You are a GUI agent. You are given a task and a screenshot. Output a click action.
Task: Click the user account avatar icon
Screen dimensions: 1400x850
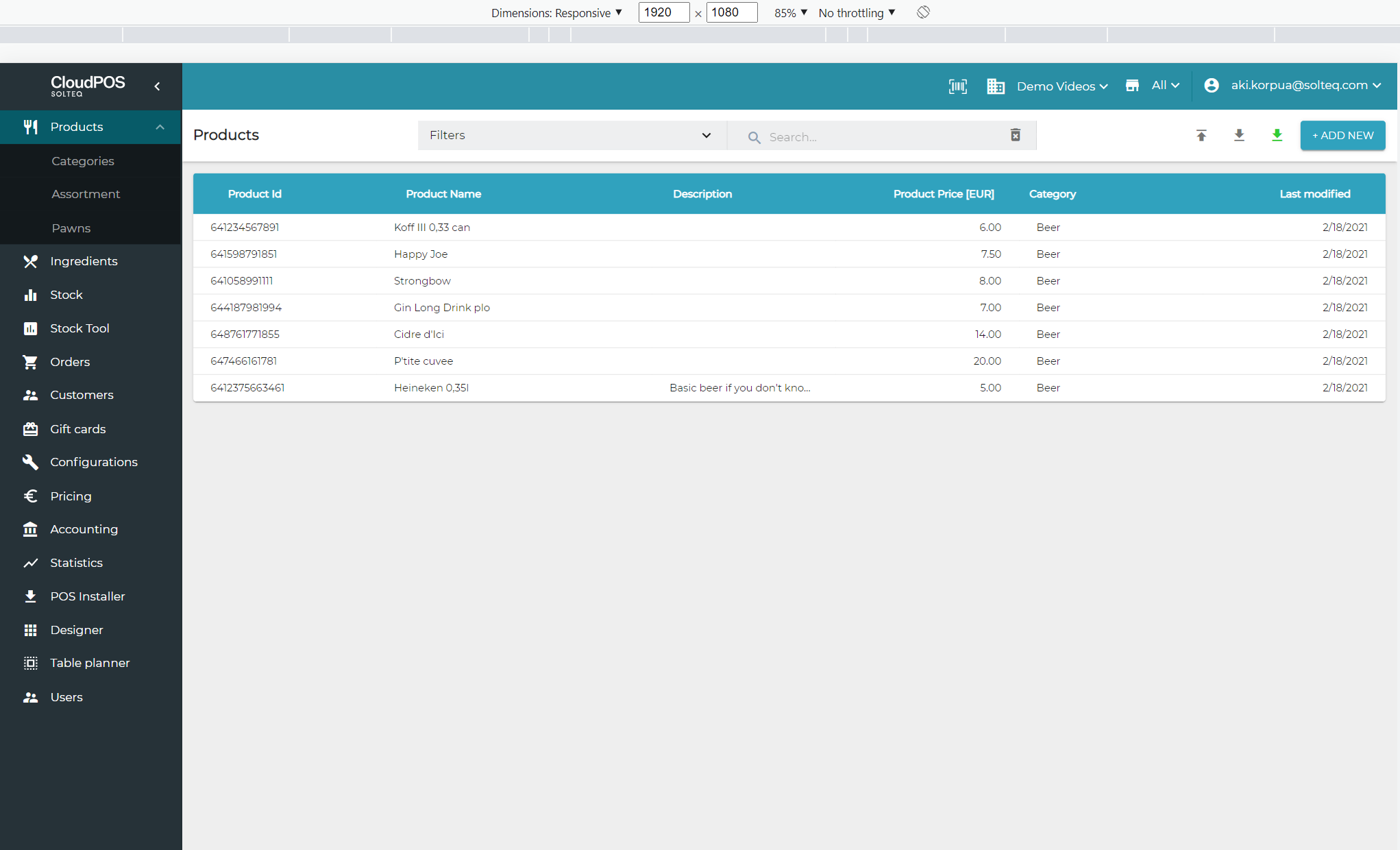tap(1212, 86)
